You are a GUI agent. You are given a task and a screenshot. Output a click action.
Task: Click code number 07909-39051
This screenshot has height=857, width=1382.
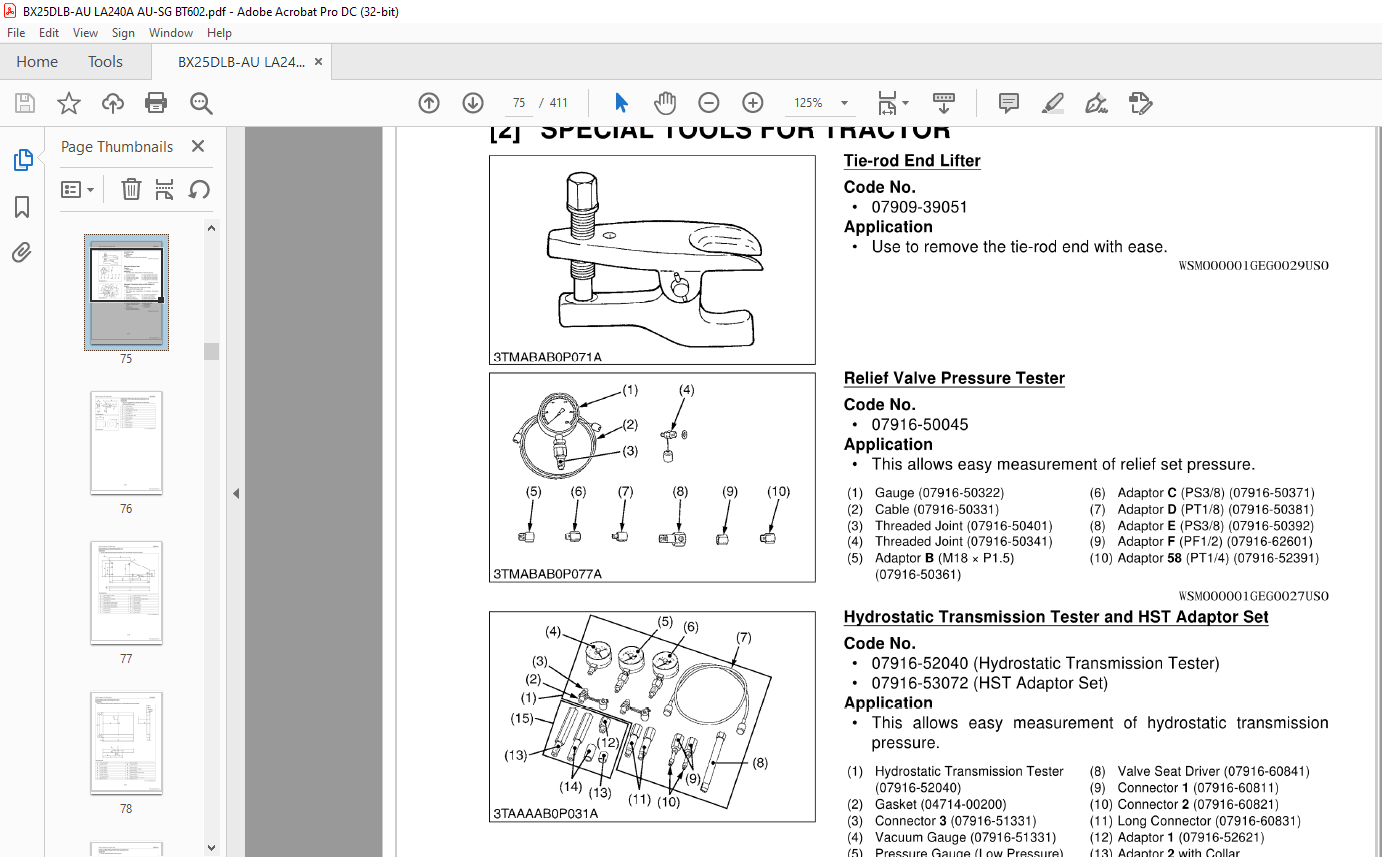tap(919, 207)
